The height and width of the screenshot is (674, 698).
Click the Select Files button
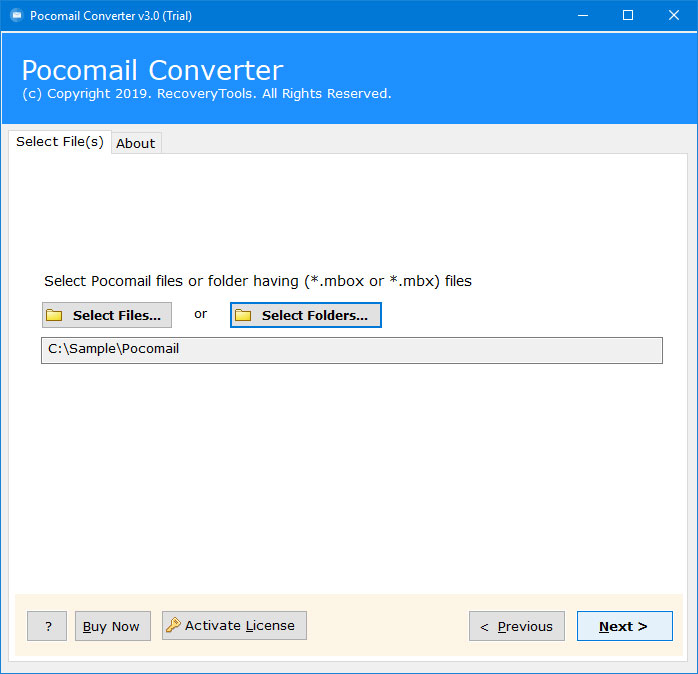point(107,315)
